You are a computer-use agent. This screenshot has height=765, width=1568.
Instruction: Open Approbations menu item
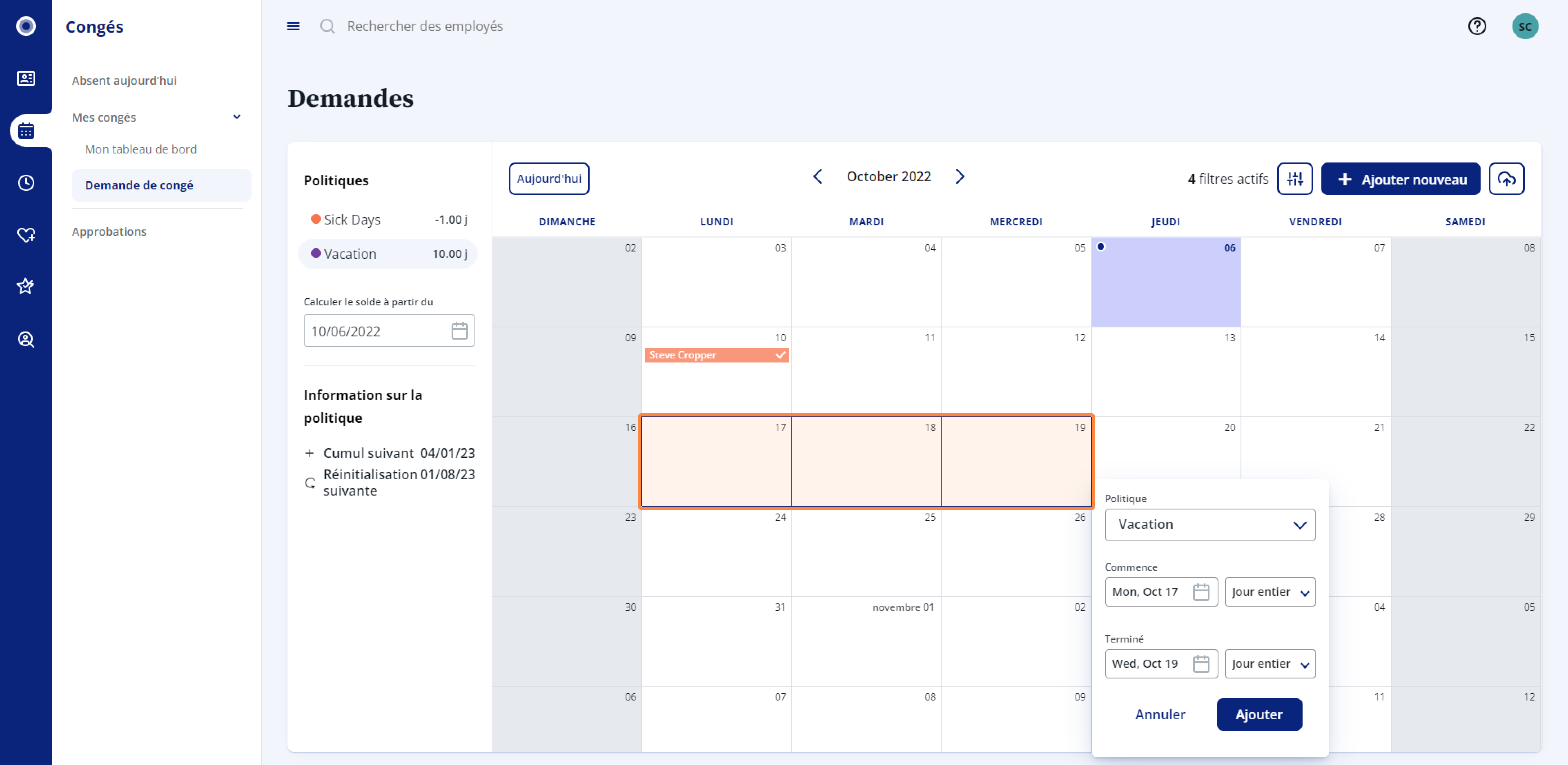point(109,232)
